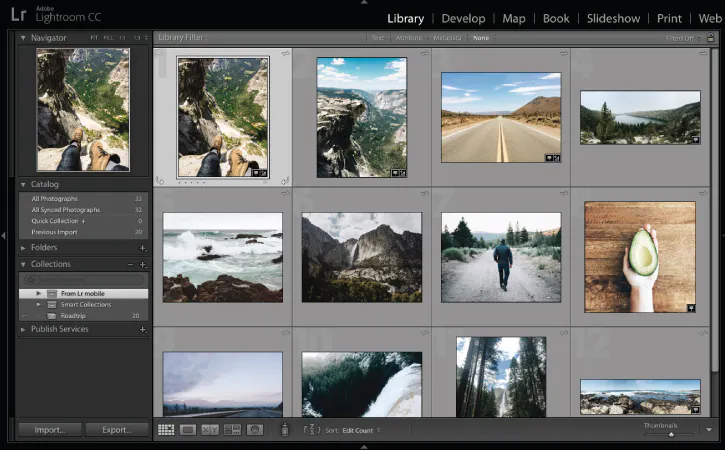Click develop adjustments badge on desert road photo
The width and height of the screenshot is (725, 450).
(557, 158)
